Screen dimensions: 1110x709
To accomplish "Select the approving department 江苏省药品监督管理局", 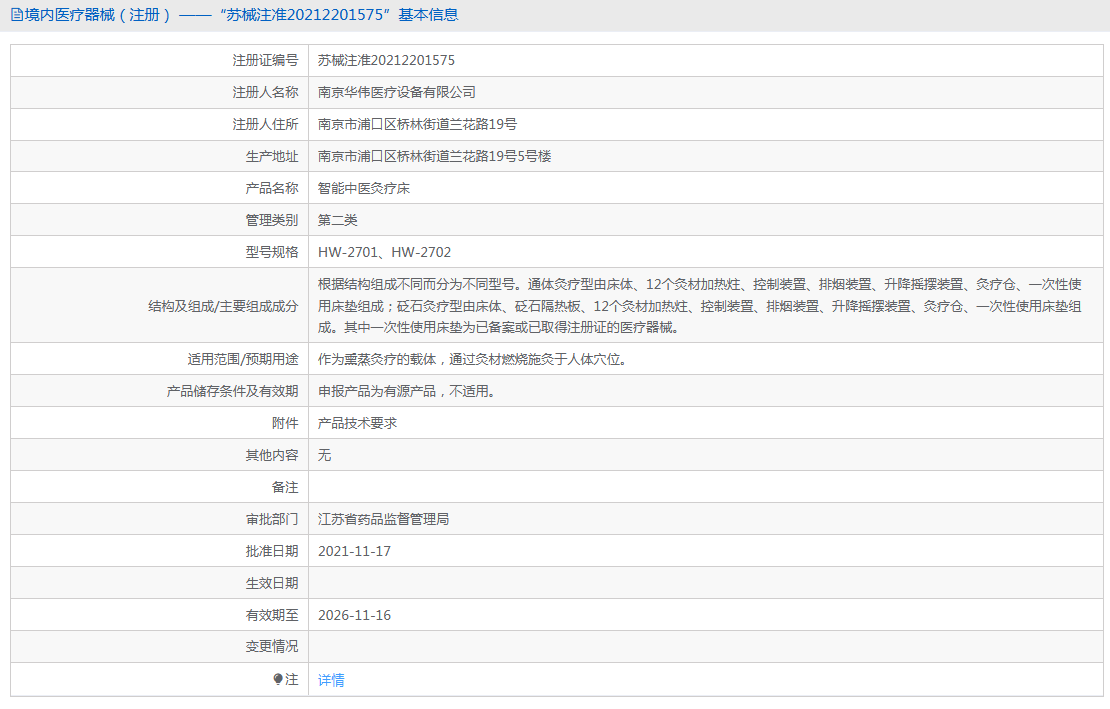I will [384, 519].
